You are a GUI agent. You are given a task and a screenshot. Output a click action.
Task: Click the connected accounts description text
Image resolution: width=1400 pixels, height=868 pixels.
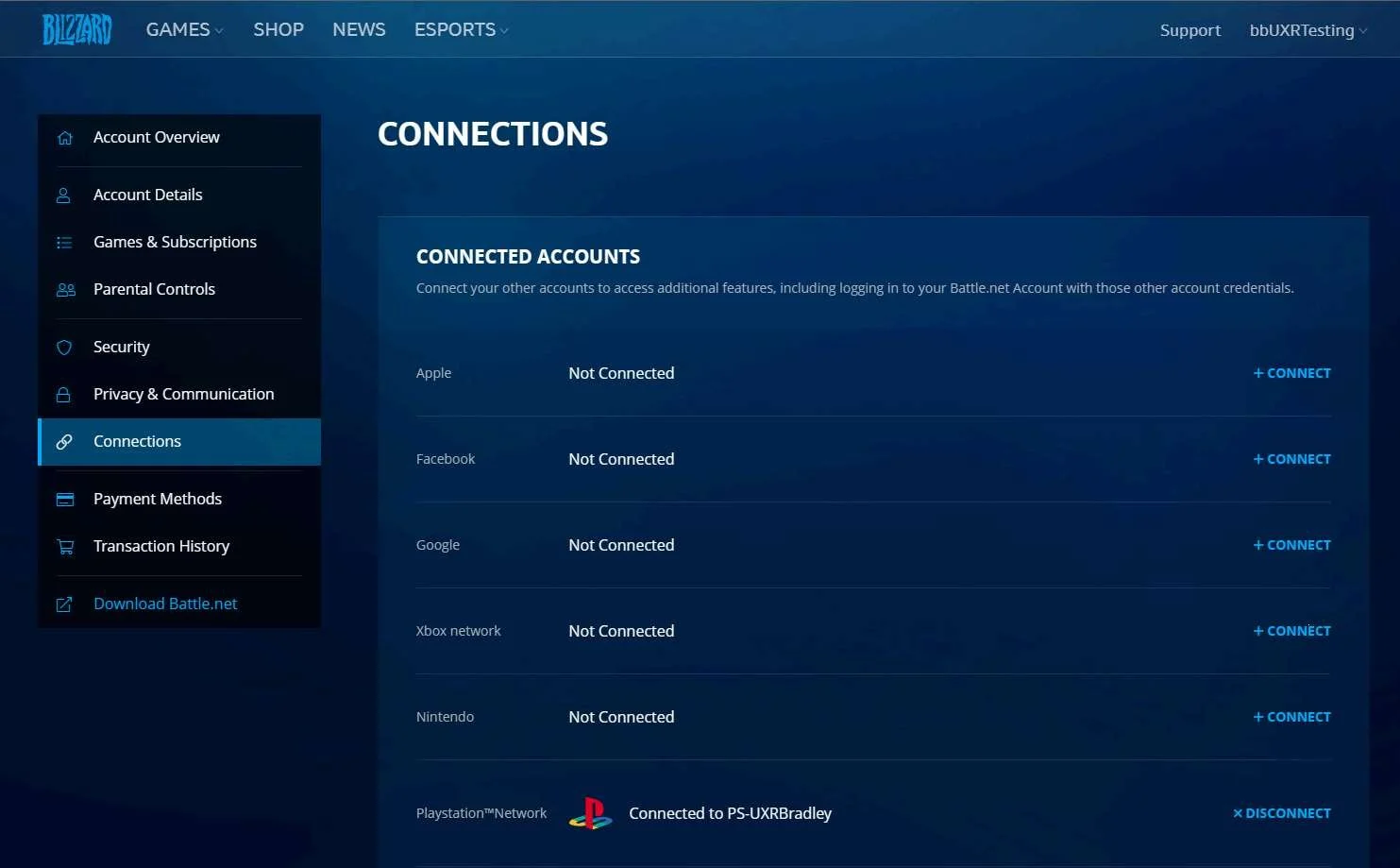[x=855, y=288]
